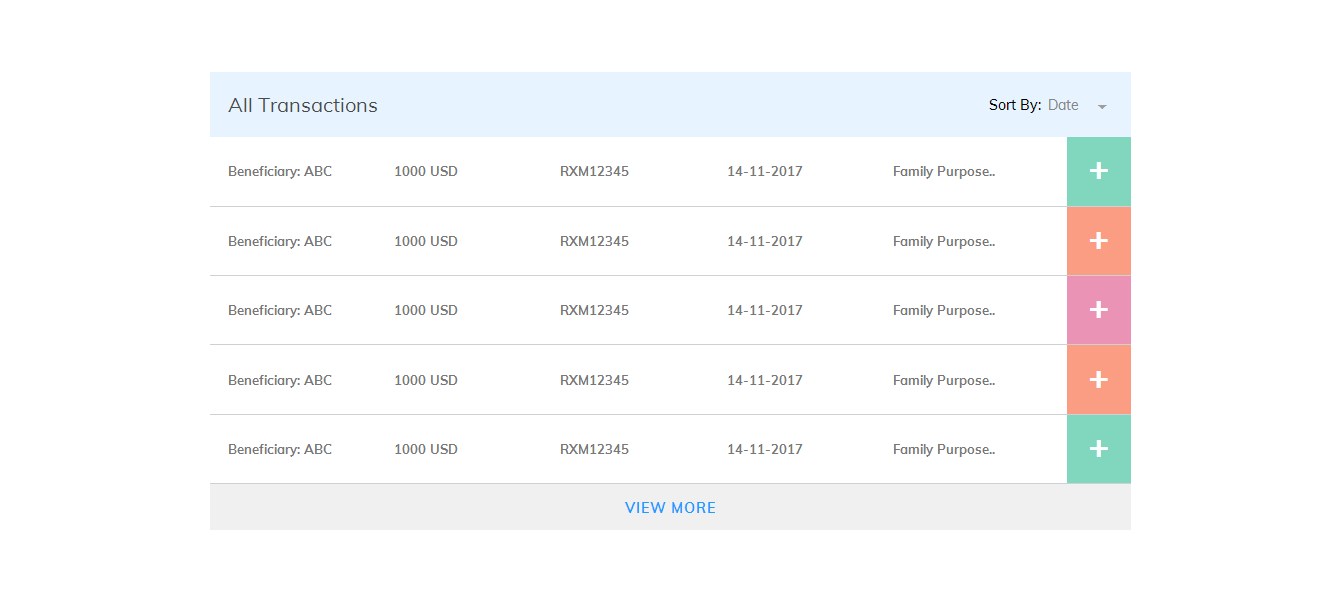1329x596 pixels.
Task: Select 1000 USD in the first row
Action: (426, 171)
